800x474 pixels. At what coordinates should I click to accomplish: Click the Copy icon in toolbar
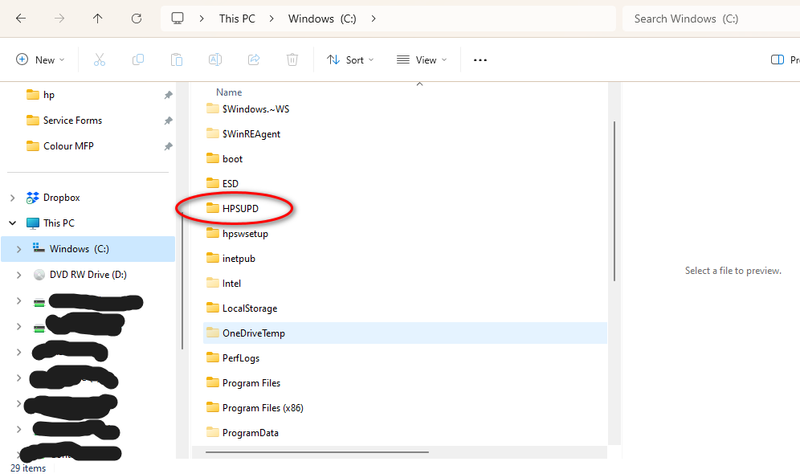138,60
